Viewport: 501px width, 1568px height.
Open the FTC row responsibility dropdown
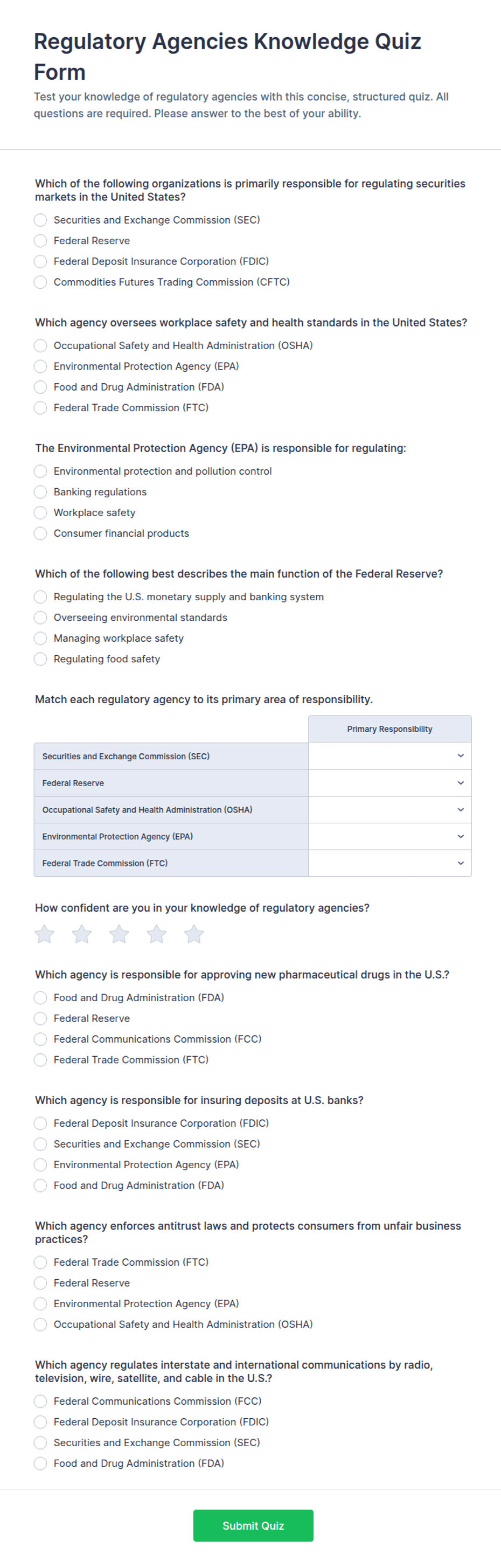pyautogui.click(x=389, y=863)
